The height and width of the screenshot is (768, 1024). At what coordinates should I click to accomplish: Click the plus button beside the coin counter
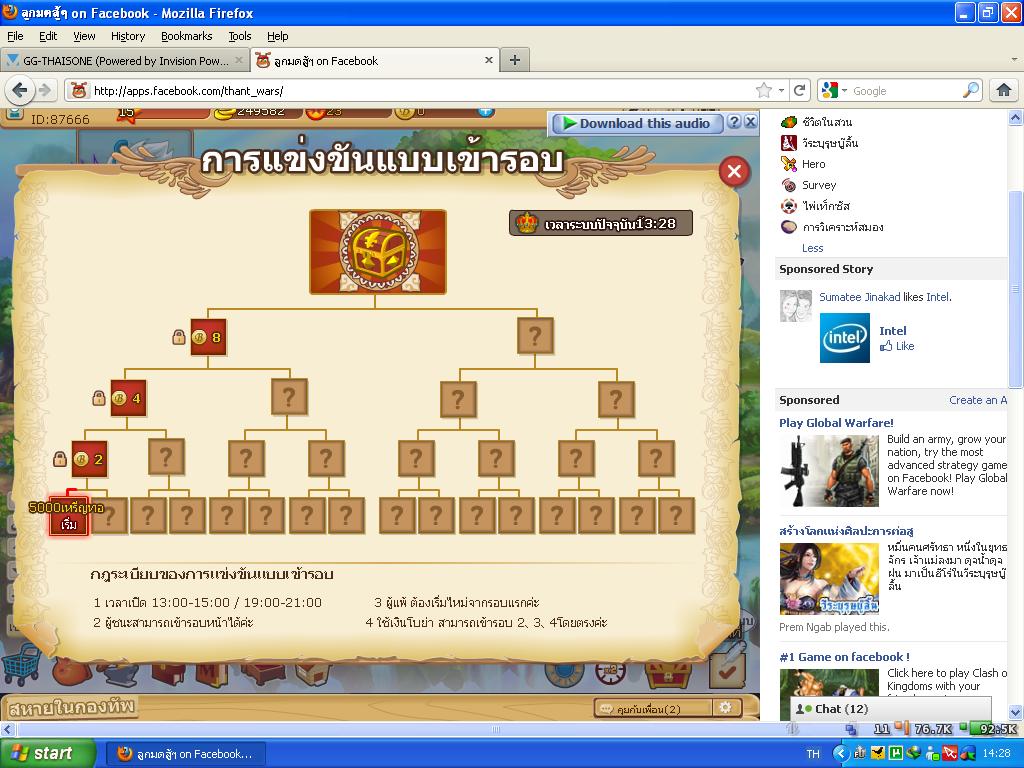pos(485,112)
